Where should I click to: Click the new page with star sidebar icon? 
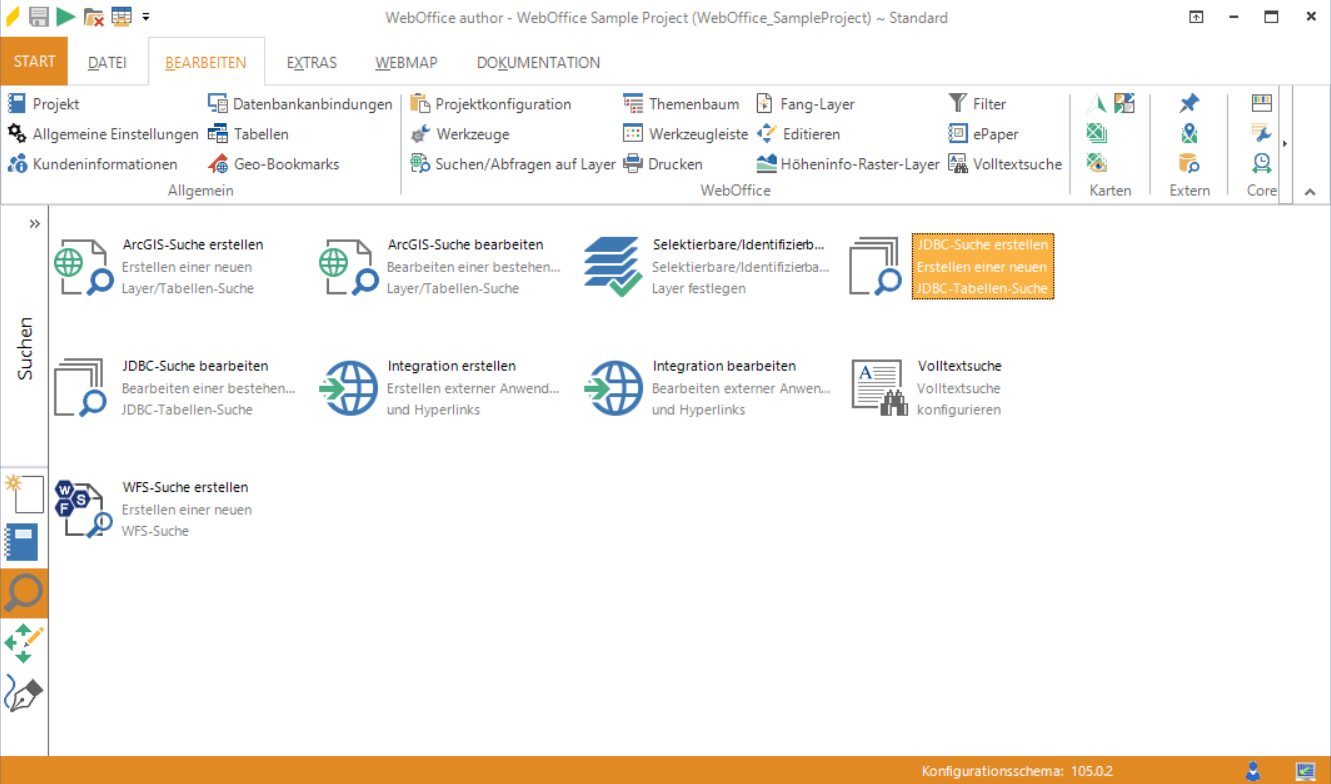click(24, 494)
